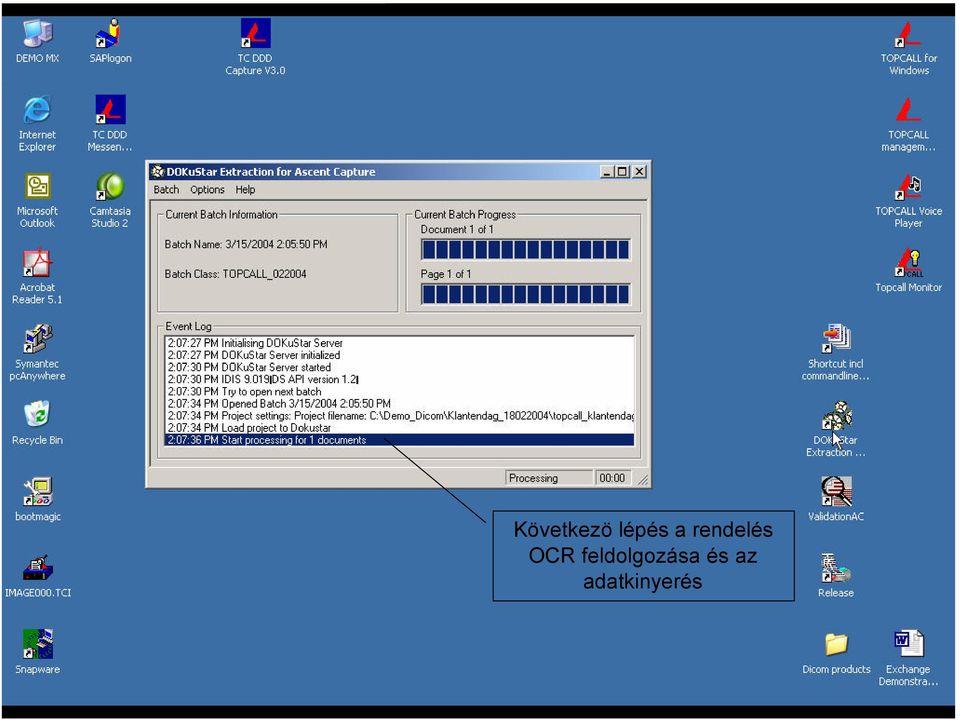Click the 00:00 timer in status bar
The height and width of the screenshot is (720, 960).
coord(612,478)
